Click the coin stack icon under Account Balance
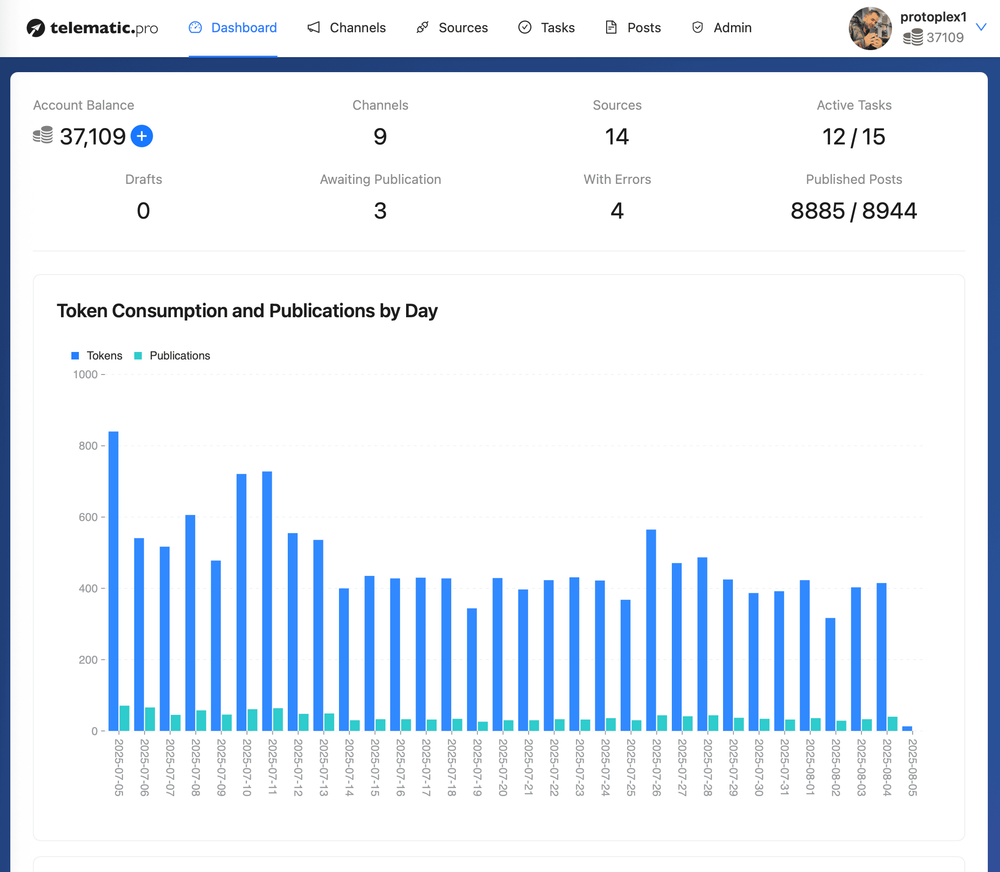Image resolution: width=1000 pixels, height=872 pixels. [x=43, y=135]
